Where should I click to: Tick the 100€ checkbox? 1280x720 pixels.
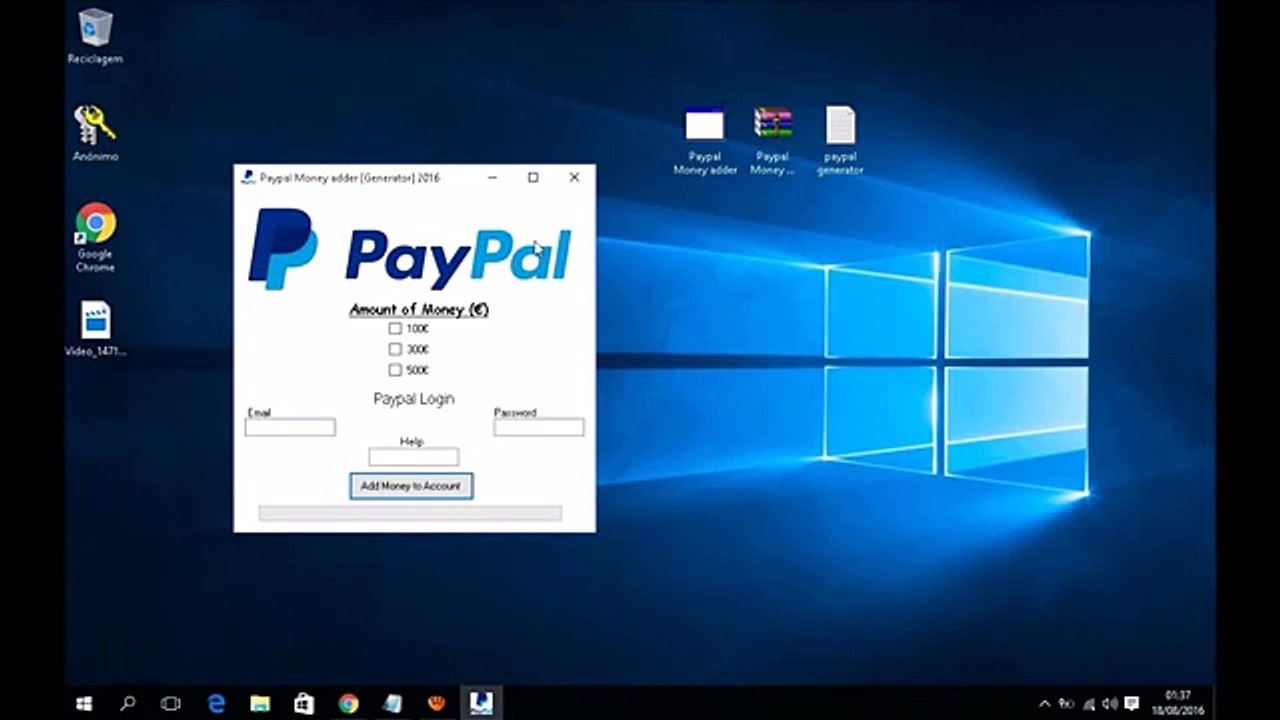pyautogui.click(x=395, y=328)
